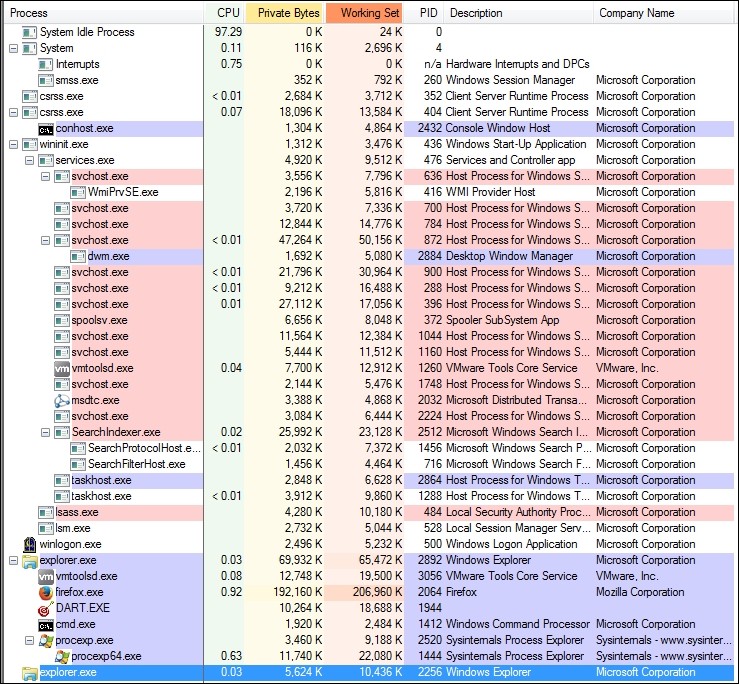Sort by the PID column header
739x684 pixels.
(x=424, y=13)
